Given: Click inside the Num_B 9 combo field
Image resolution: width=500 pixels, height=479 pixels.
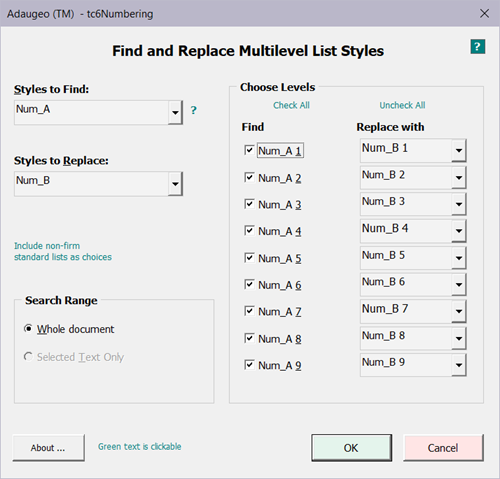Looking at the screenshot, I should (406, 365).
